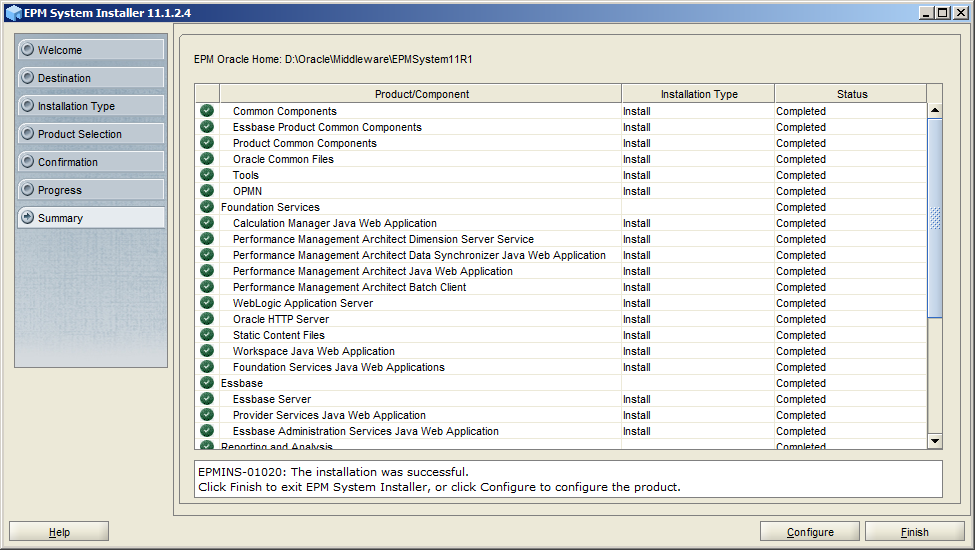Image resolution: width=975 pixels, height=550 pixels.
Task: Click the scroll up arrow of the component list
Action: pos(935,110)
